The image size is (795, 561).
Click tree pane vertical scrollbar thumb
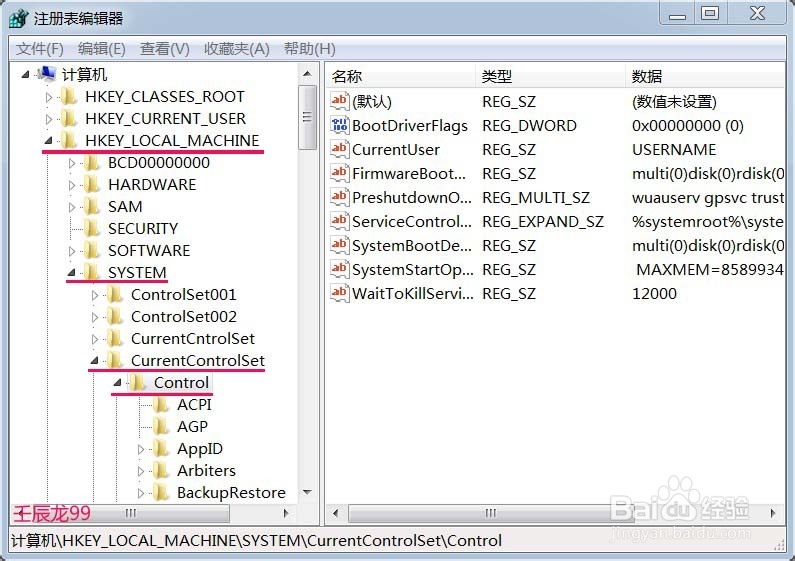tap(307, 117)
